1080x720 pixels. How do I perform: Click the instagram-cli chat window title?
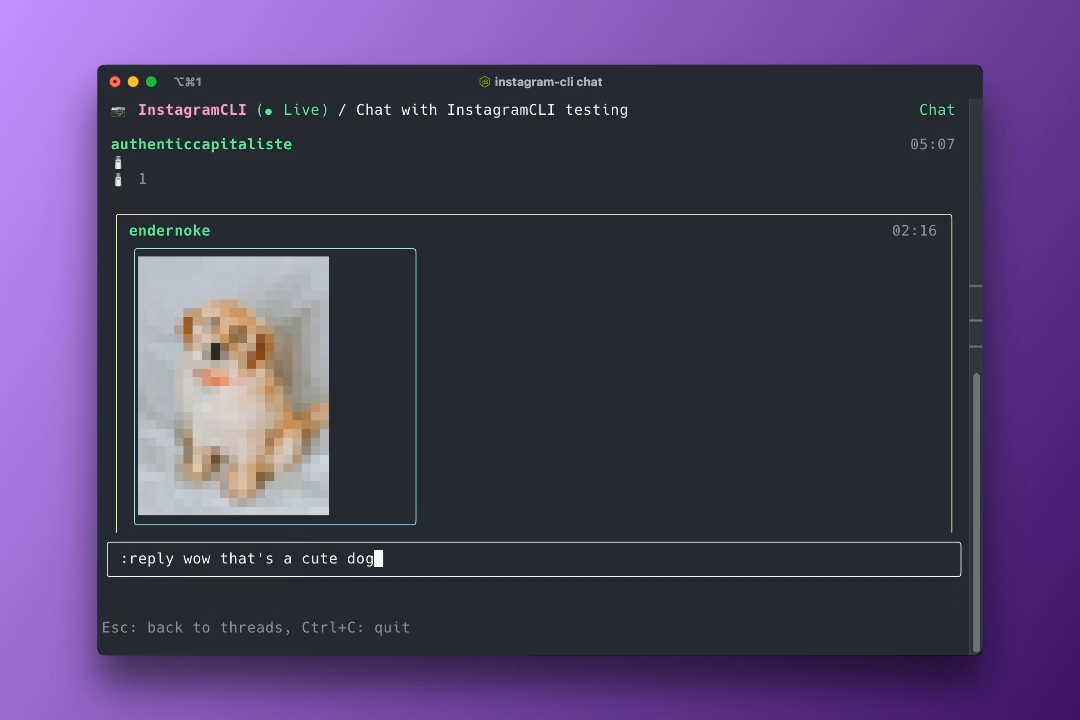click(548, 81)
